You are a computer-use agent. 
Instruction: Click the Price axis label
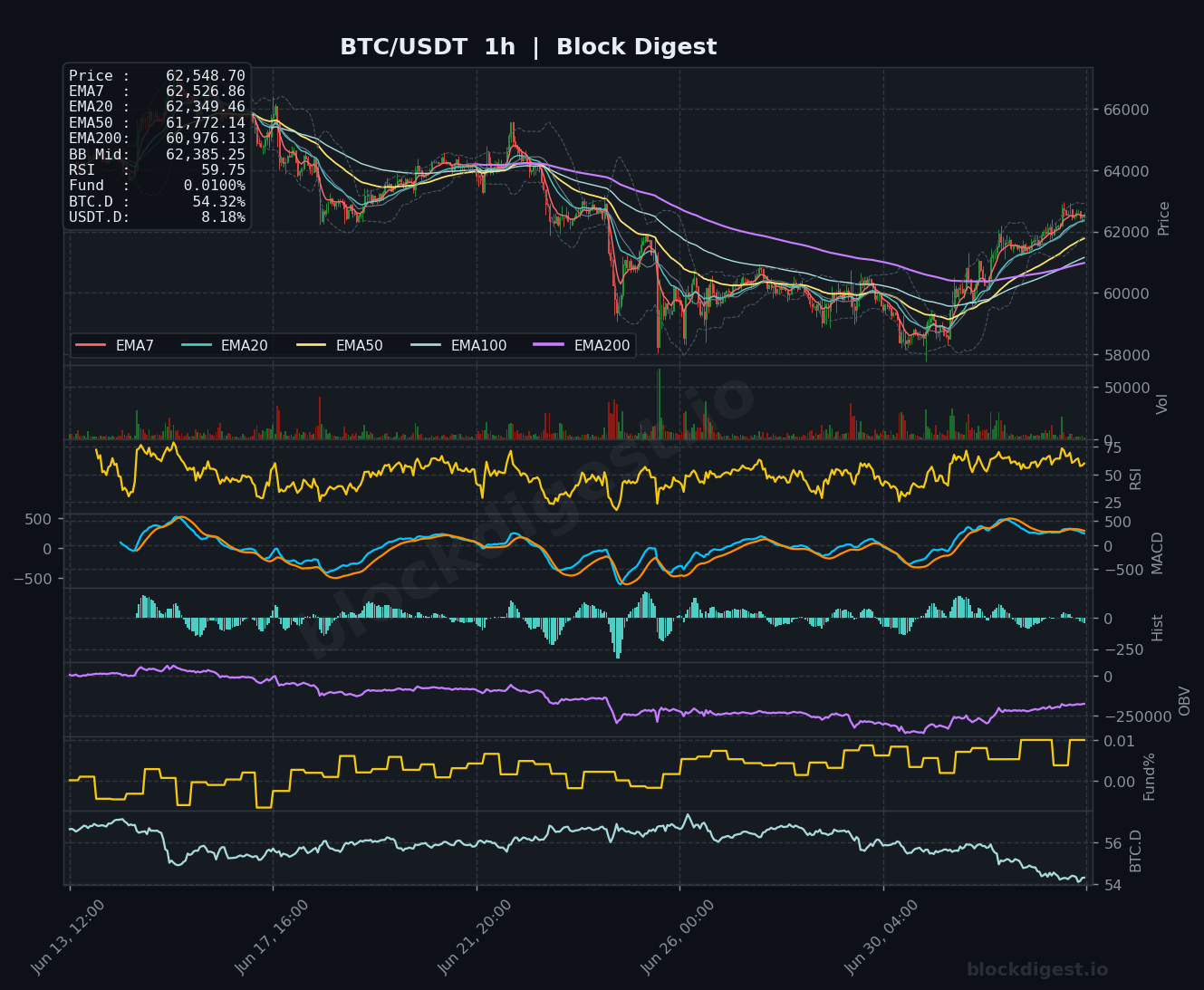click(x=1164, y=218)
